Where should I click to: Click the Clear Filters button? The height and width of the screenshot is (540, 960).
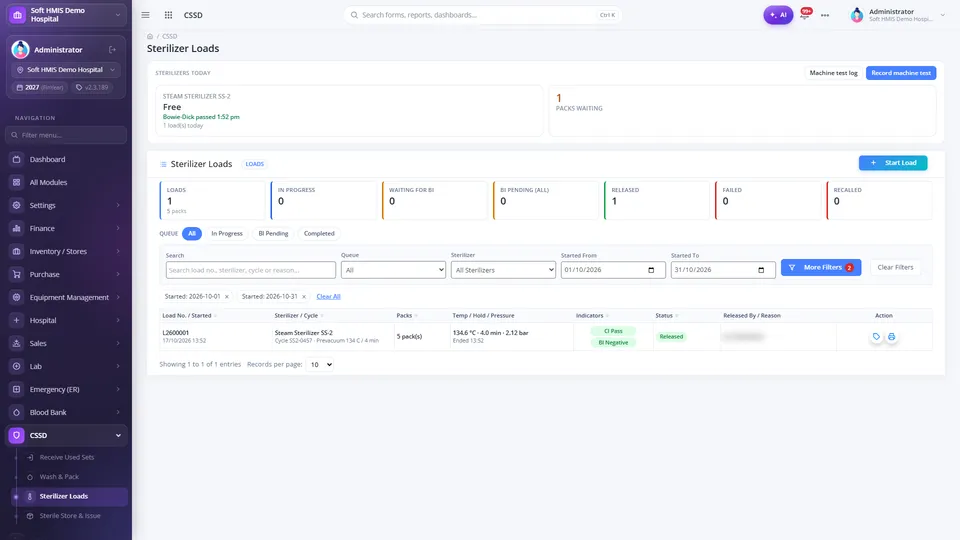click(x=895, y=268)
